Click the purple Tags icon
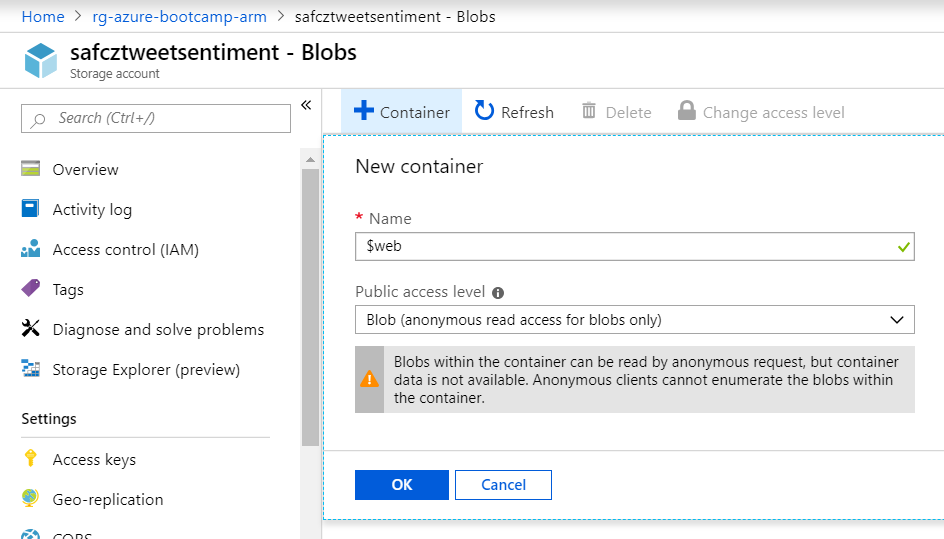The image size is (944, 539). [31, 289]
